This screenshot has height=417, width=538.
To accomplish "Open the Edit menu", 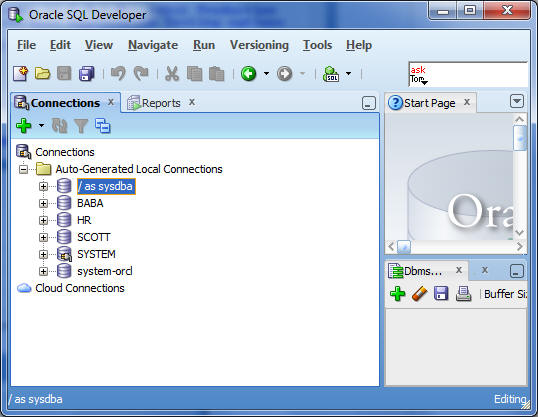I will (60, 45).
